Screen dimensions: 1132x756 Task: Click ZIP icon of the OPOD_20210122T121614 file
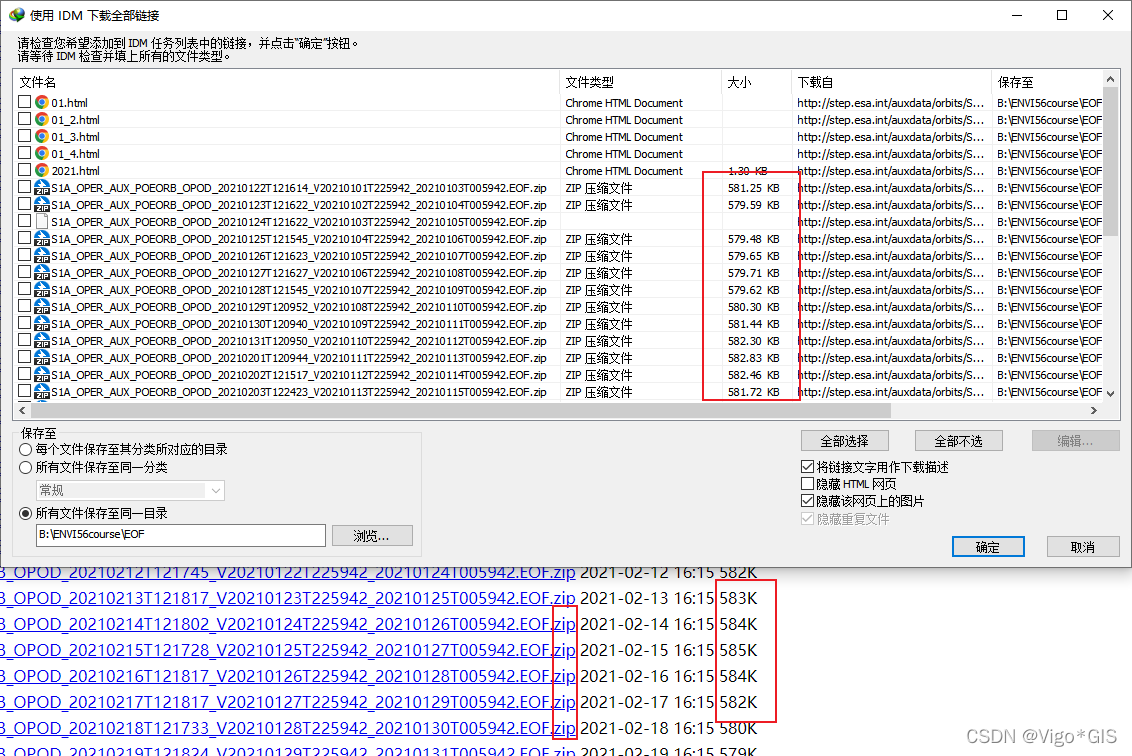[x=42, y=188]
